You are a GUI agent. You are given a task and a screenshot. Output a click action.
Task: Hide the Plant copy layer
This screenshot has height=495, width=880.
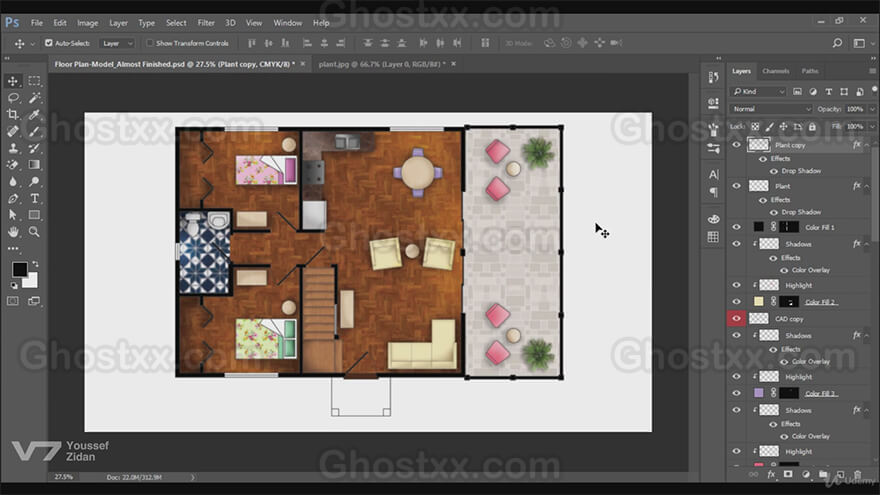pyautogui.click(x=736, y=145)
